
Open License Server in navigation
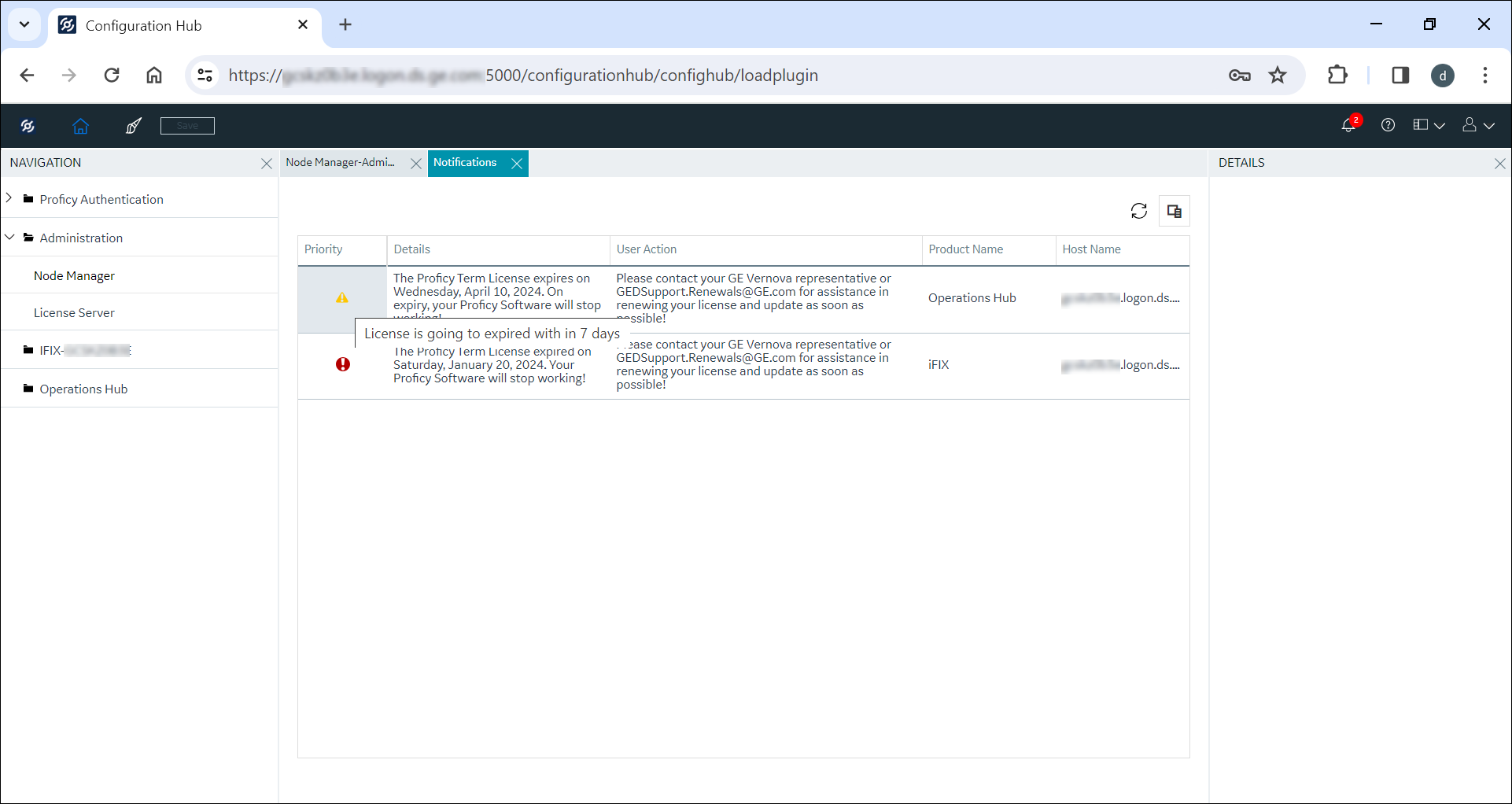(74, 313)
